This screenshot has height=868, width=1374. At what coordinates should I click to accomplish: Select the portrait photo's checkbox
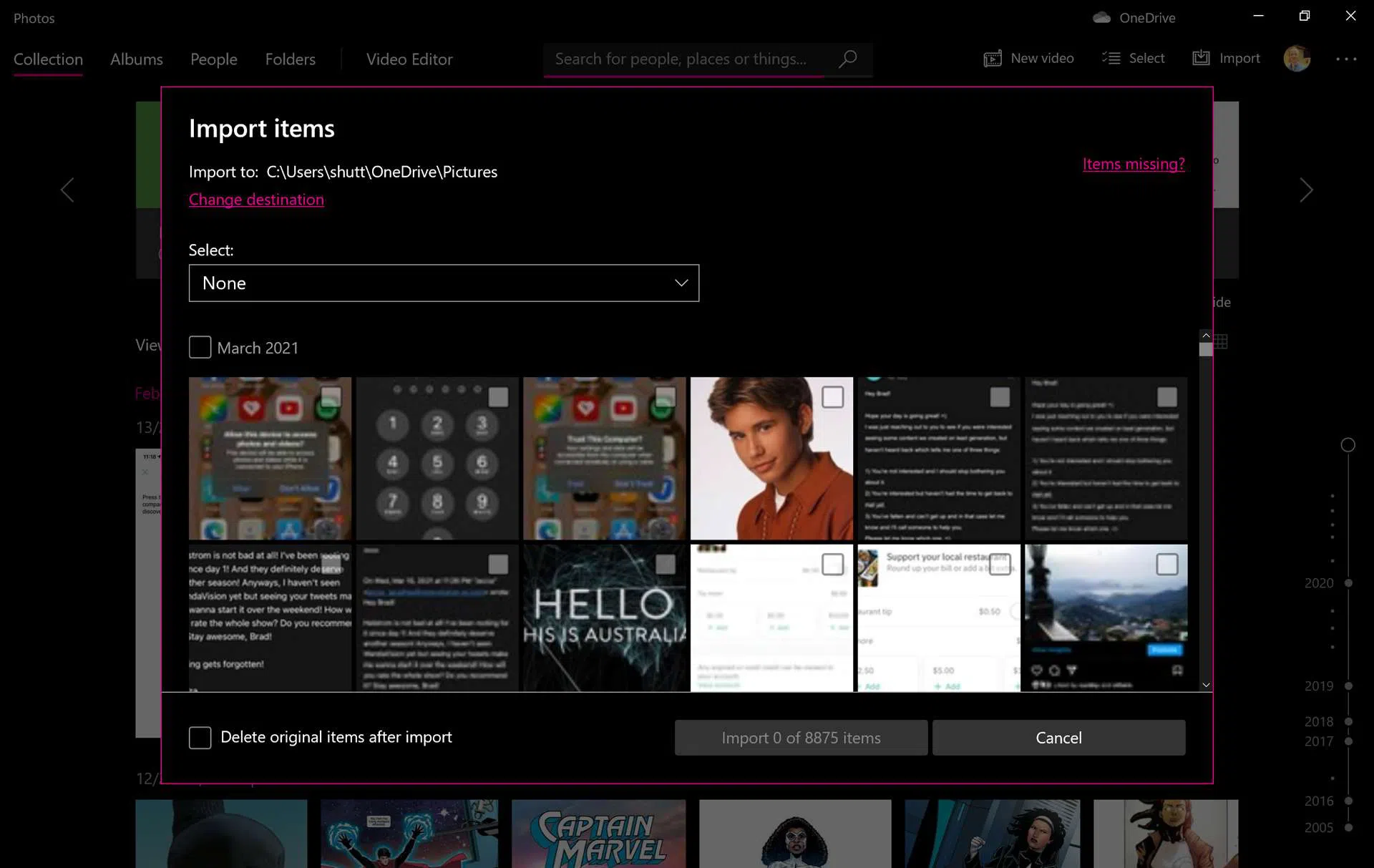pyautogui.click(x=832, y=397)
